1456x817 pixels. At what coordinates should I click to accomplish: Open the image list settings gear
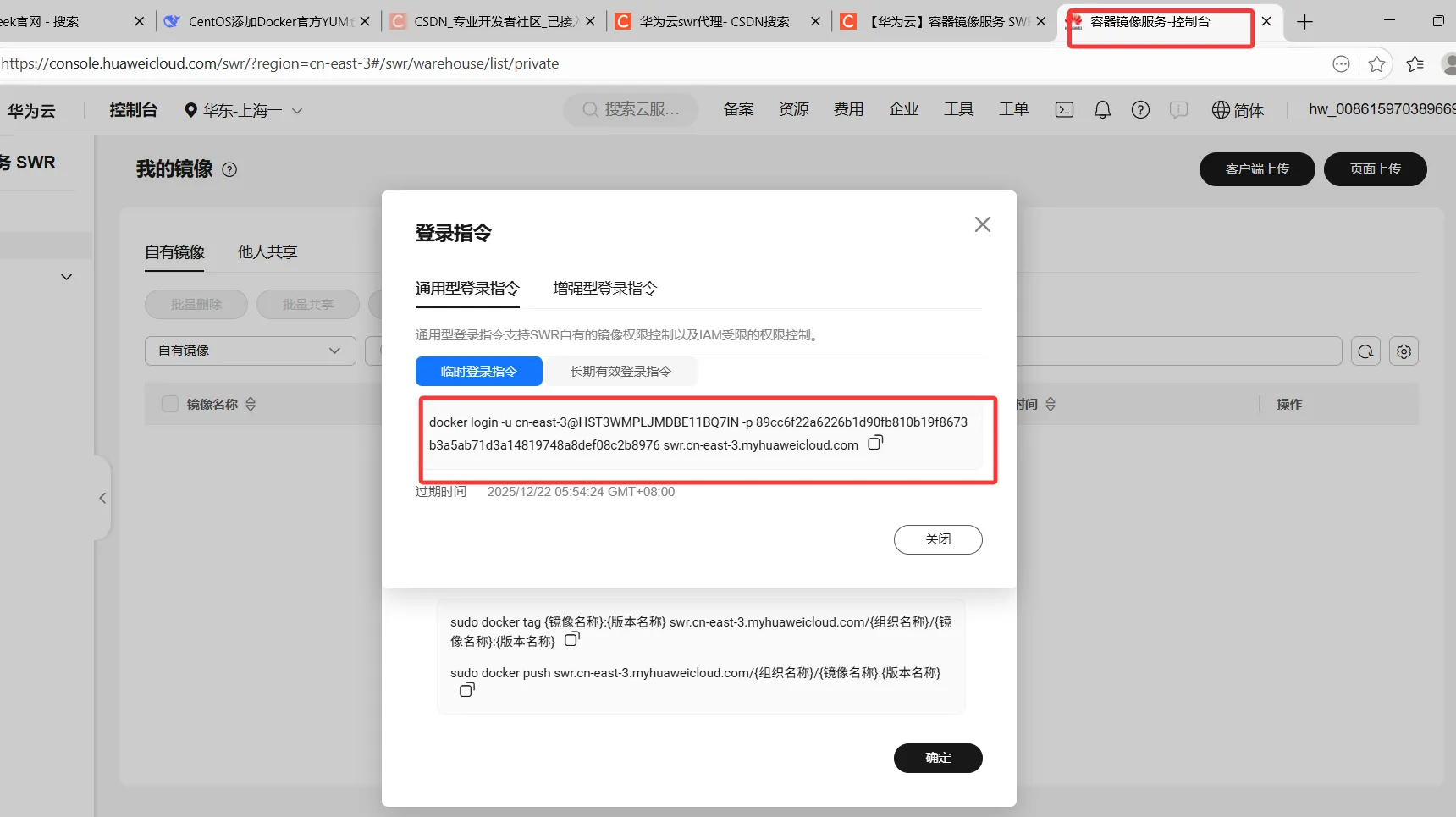pyautogui.click(x=1404, y=351)
